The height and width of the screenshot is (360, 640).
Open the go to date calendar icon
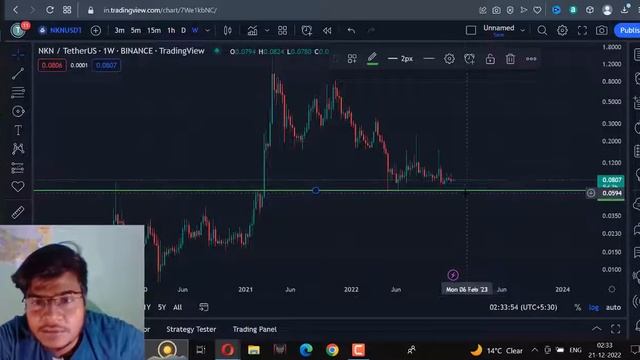(x=203, y=307)
